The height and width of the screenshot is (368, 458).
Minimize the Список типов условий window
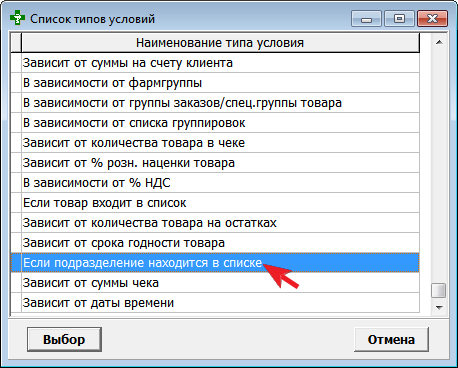pyautogui.click(x=366, y=19)
